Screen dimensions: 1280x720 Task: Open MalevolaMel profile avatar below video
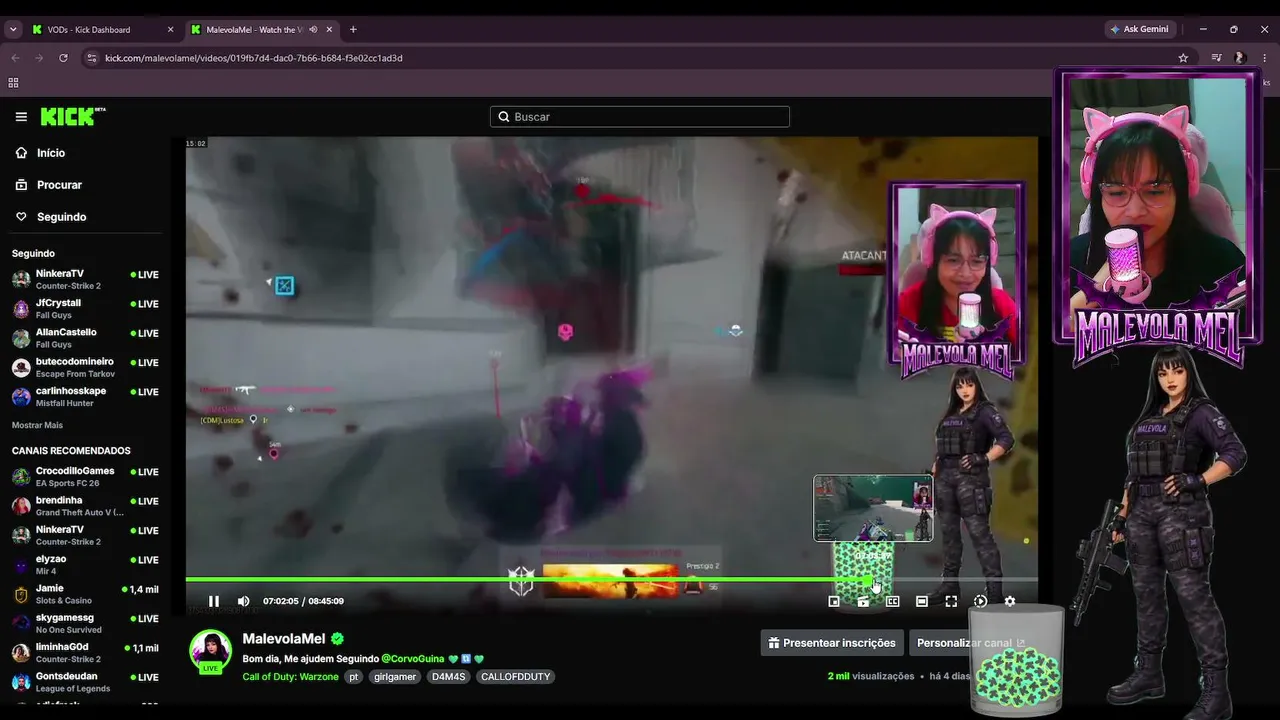211,651
